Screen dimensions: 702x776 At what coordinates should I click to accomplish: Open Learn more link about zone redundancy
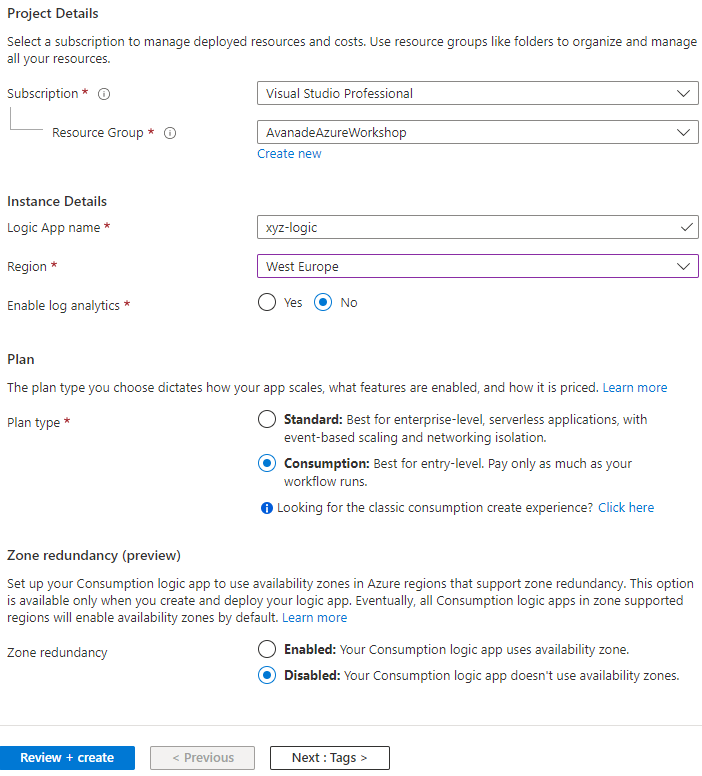314,618
